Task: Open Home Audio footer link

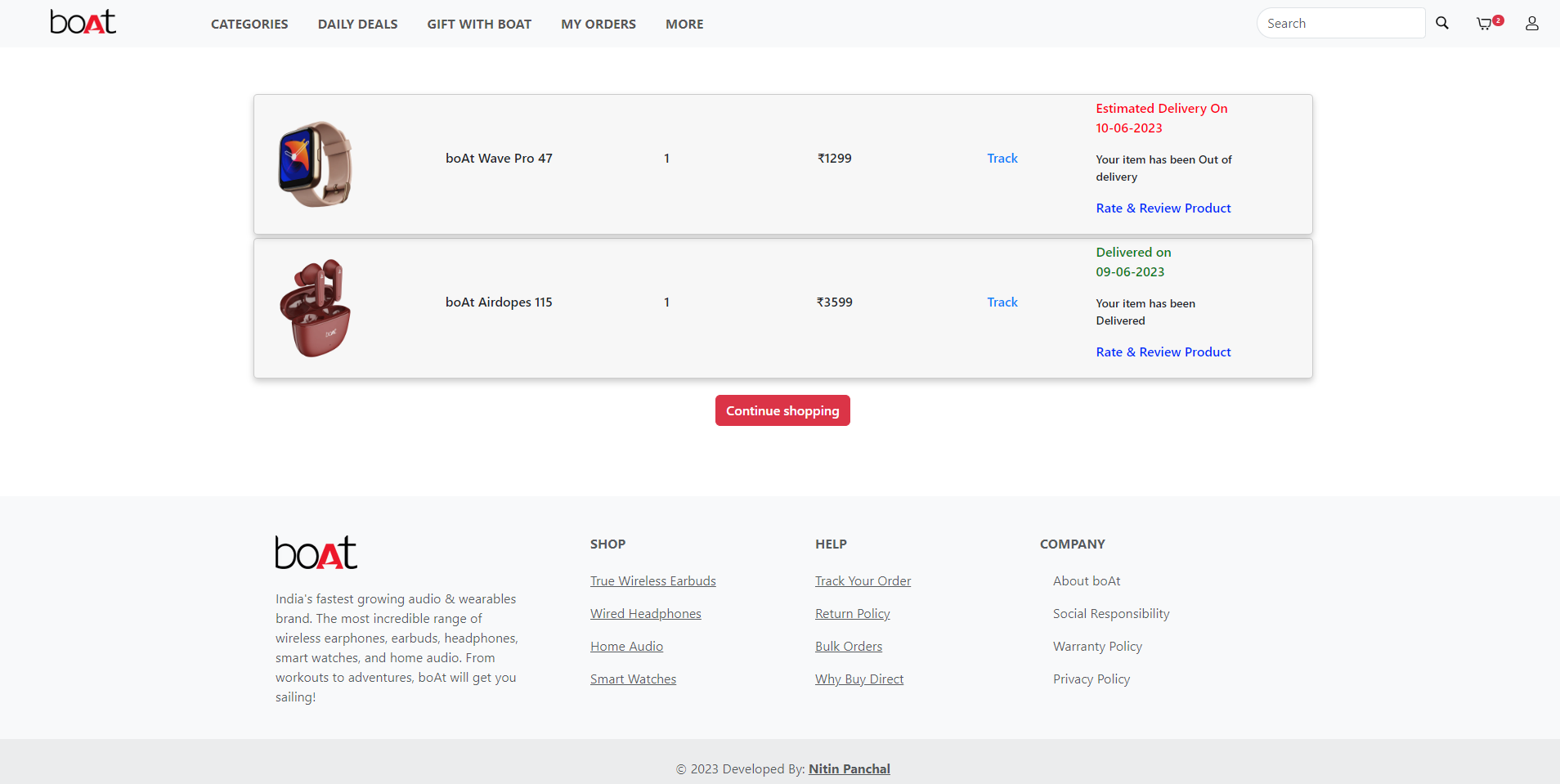Action: [627, 647]
